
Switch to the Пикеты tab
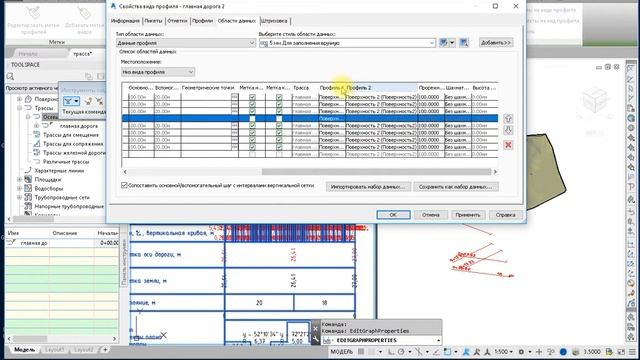pos(153,21)
